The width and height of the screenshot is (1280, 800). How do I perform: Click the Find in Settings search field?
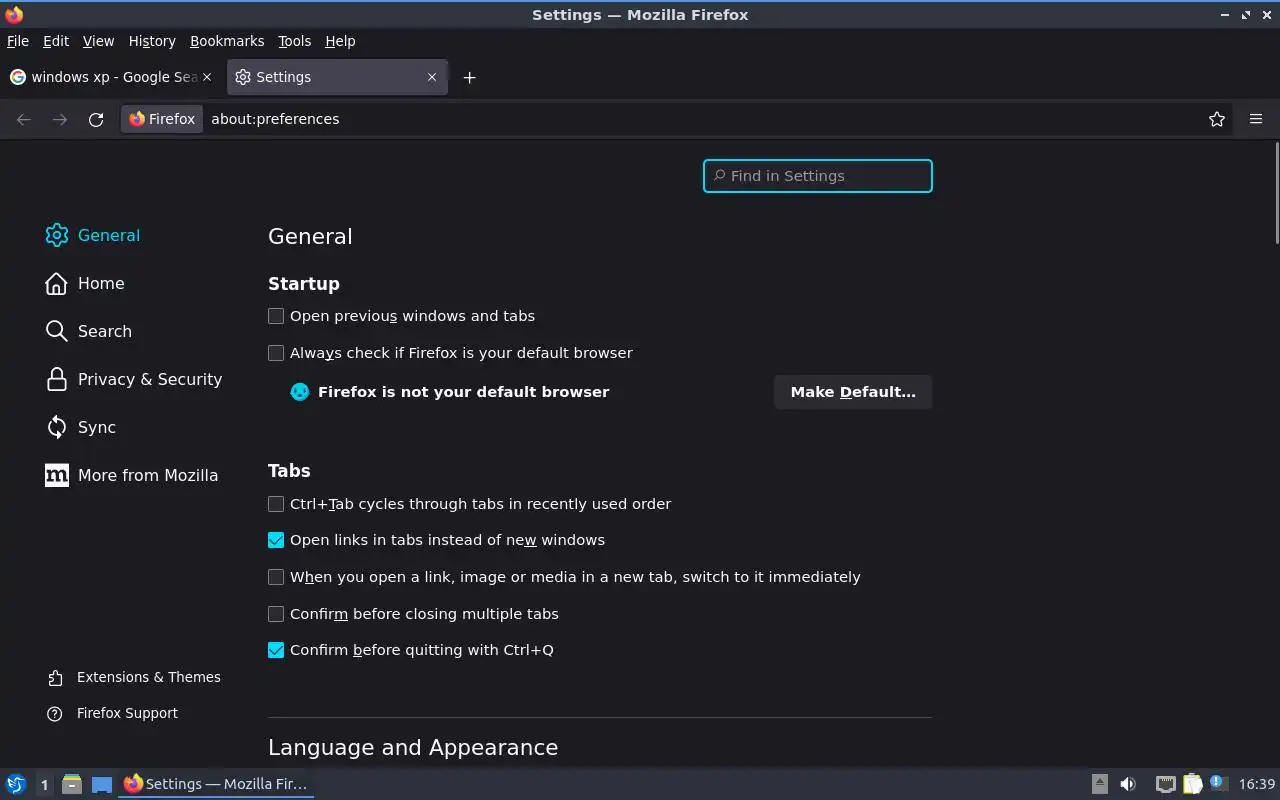(x=818, y=176)
